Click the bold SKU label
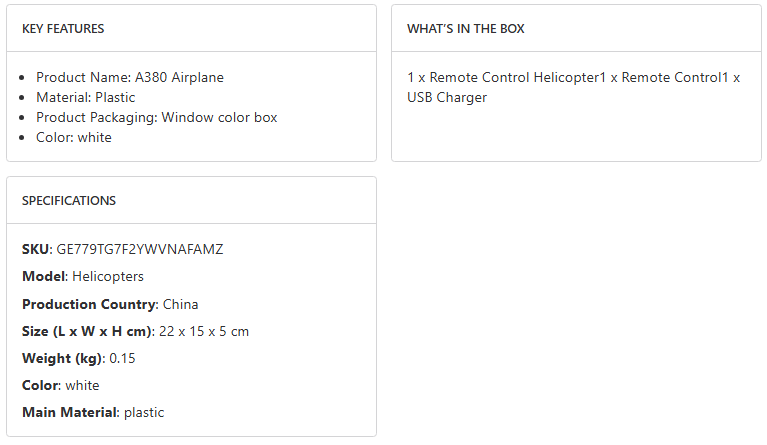This screenshot has height=445, width=767. click(35, 249)
